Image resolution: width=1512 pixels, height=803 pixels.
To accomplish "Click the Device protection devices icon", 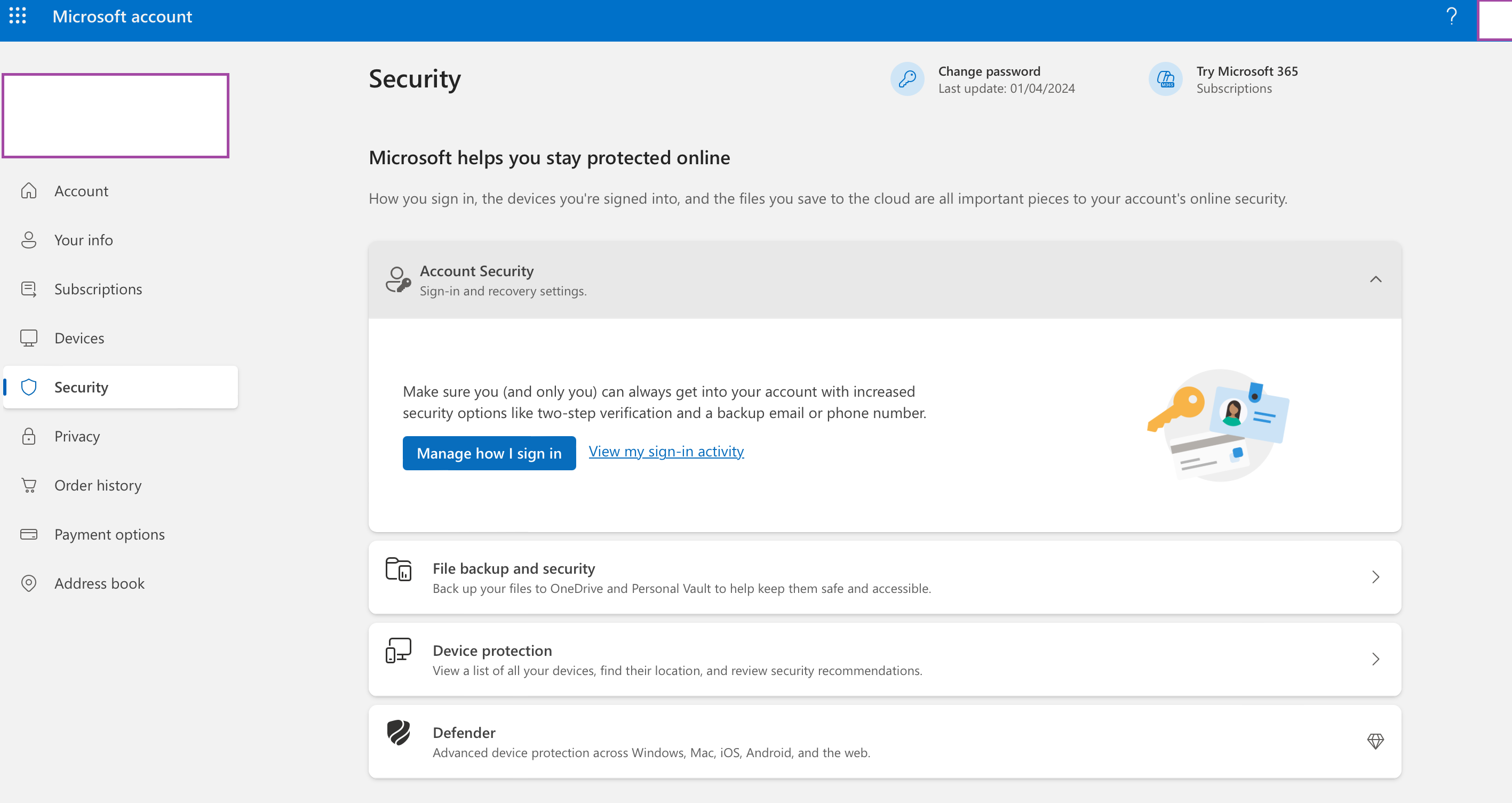I will (399, 651).
